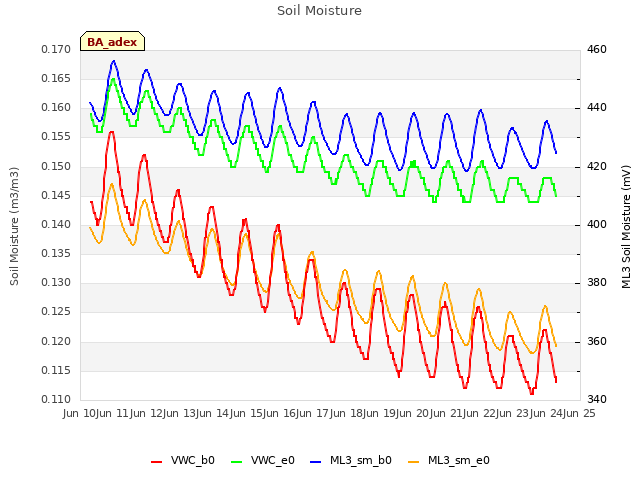This screenshot has height=480, width=640.
Task: Click the Jun 23 date label
Action: (513, 413)
